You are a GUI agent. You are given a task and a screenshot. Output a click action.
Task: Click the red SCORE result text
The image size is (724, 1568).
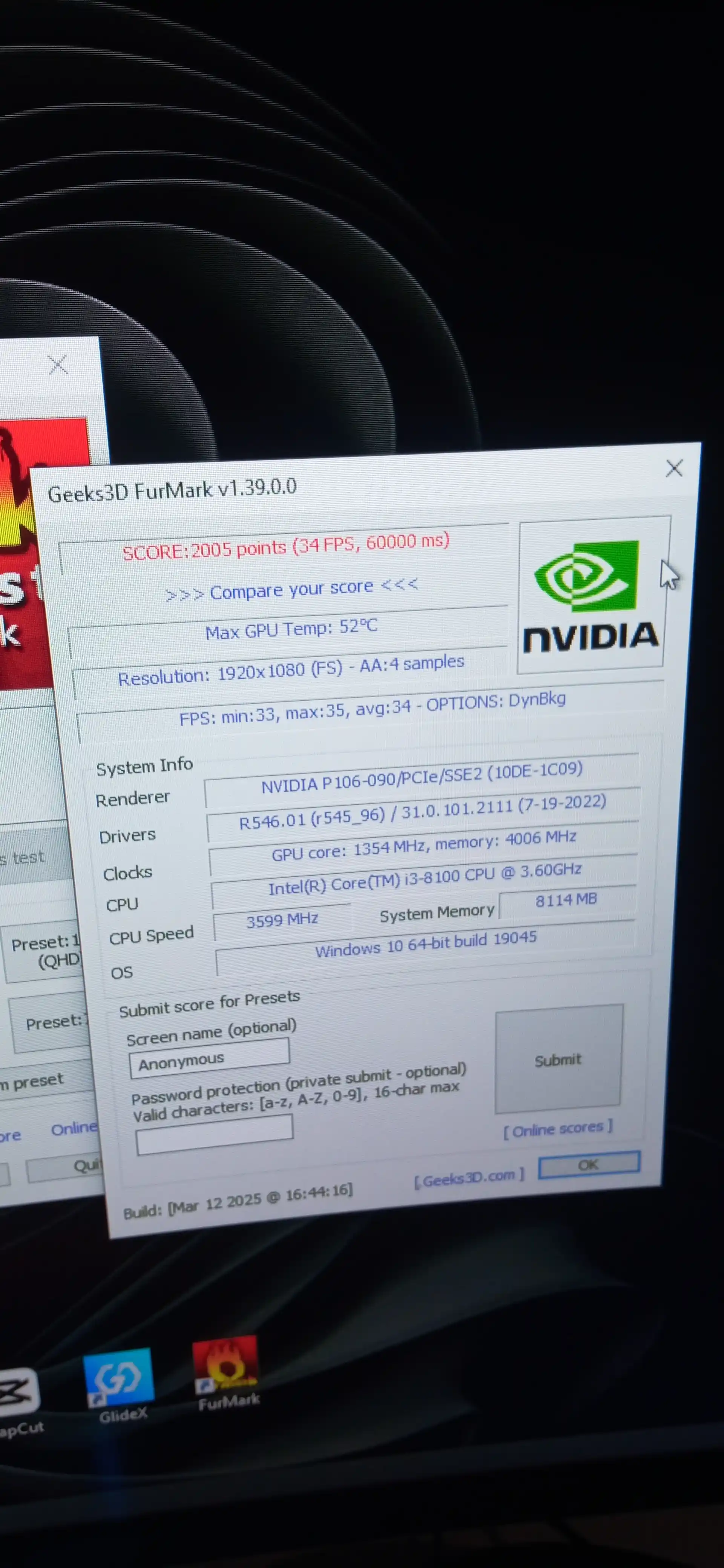click(286, 545)
